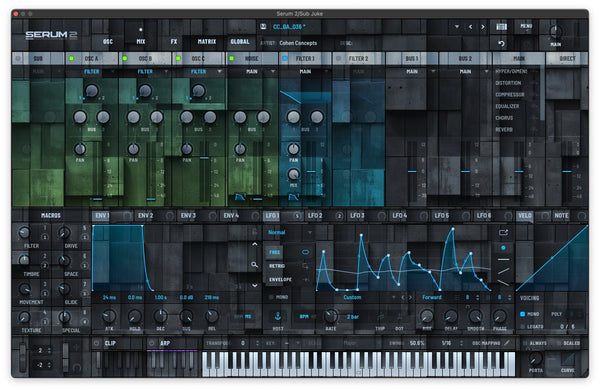Click the undo arrow icon
This screenshot has height=391, width=600.
[501, 43]
